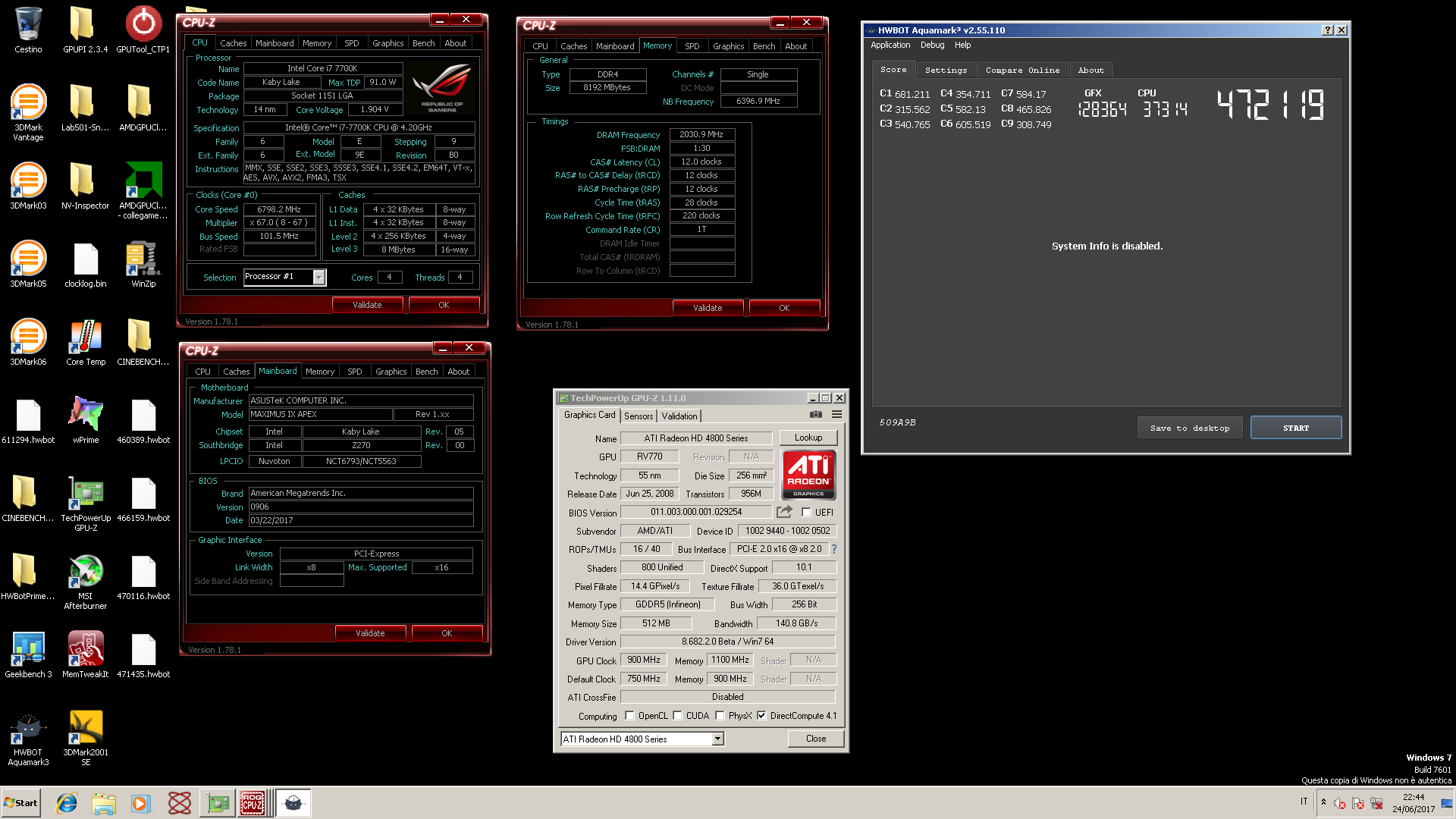Screen dimensions: 1456x819
Task: Click the Aquamark3 context help question button
Action: (x=1327, y=30)
